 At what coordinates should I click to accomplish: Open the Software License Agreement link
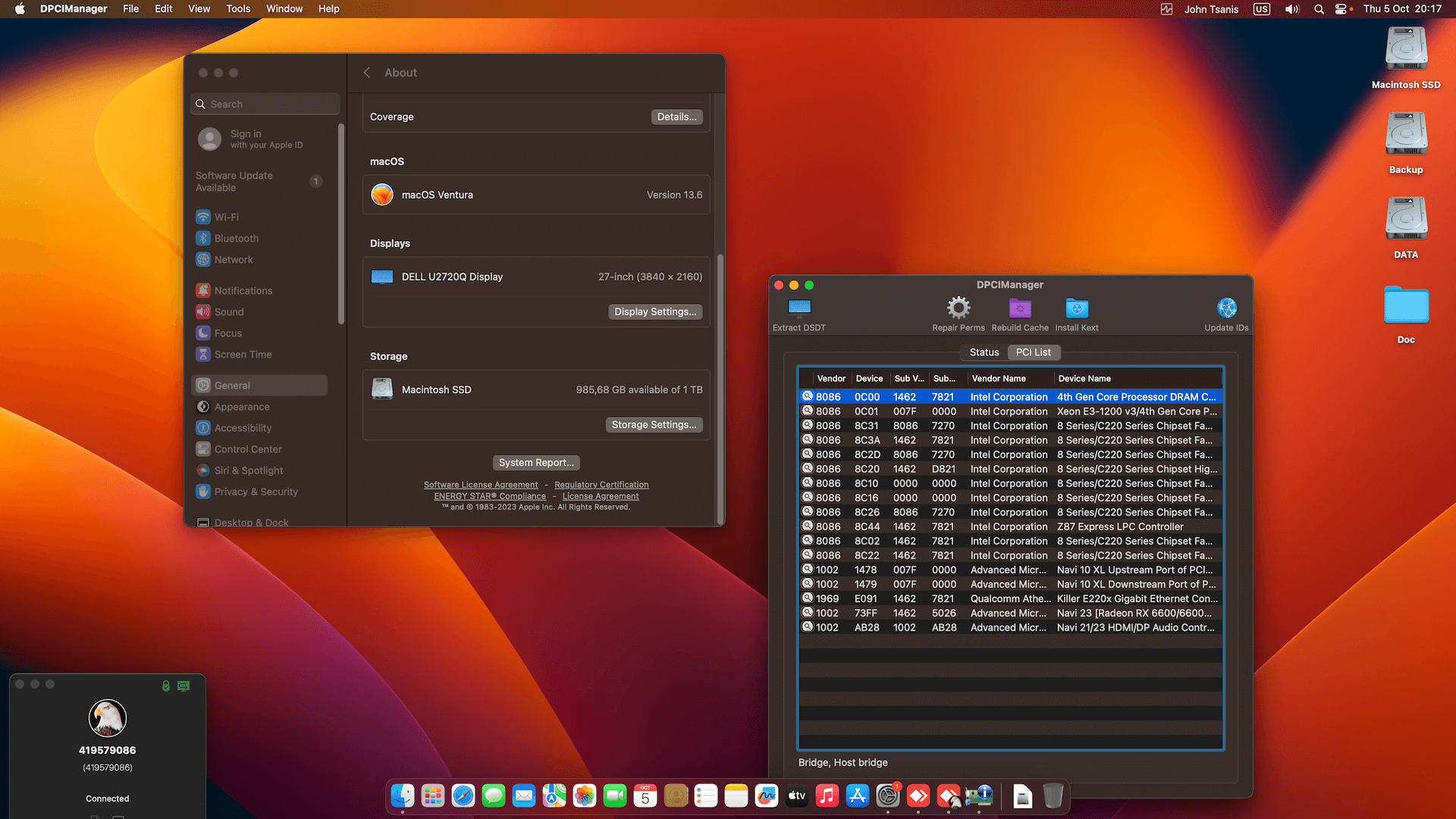481,485
